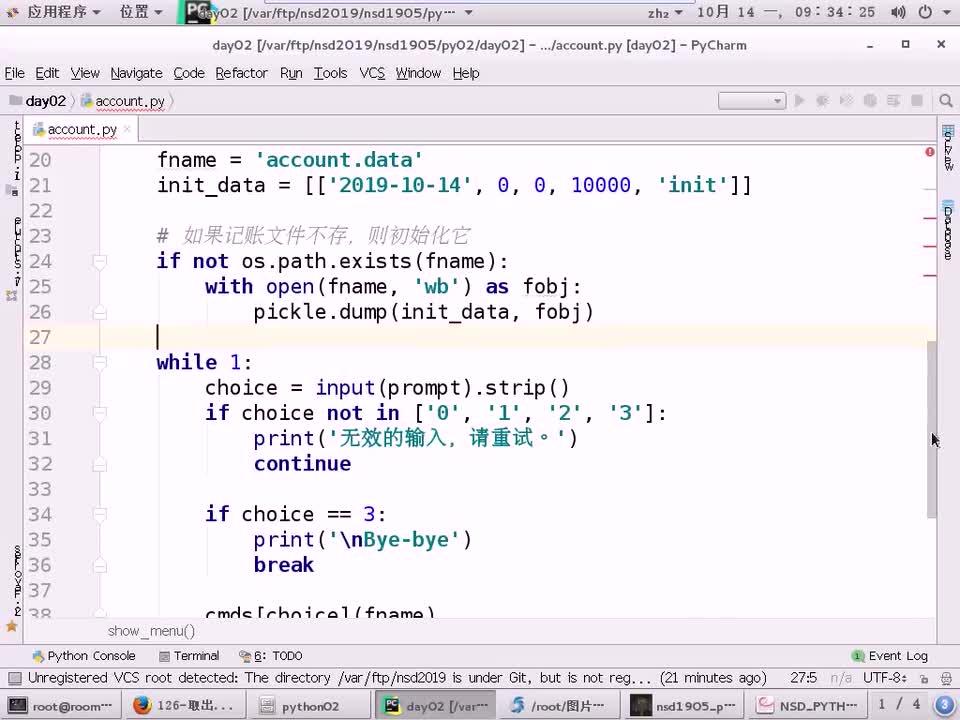Image resolution: width=960 pixels, height=720 pixels.
Task: Open the Tools menu
Action: point(330,73)
